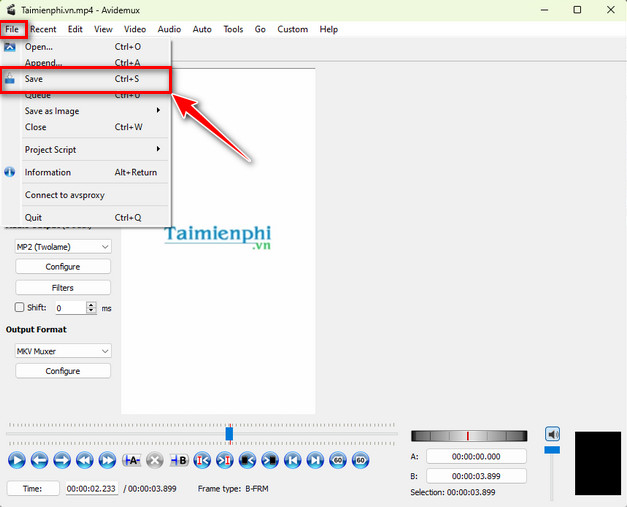The height and width of the screenshot is (507, 627).
Task: Decrease the Shift value with down arrow
Action: coord(92,310)
